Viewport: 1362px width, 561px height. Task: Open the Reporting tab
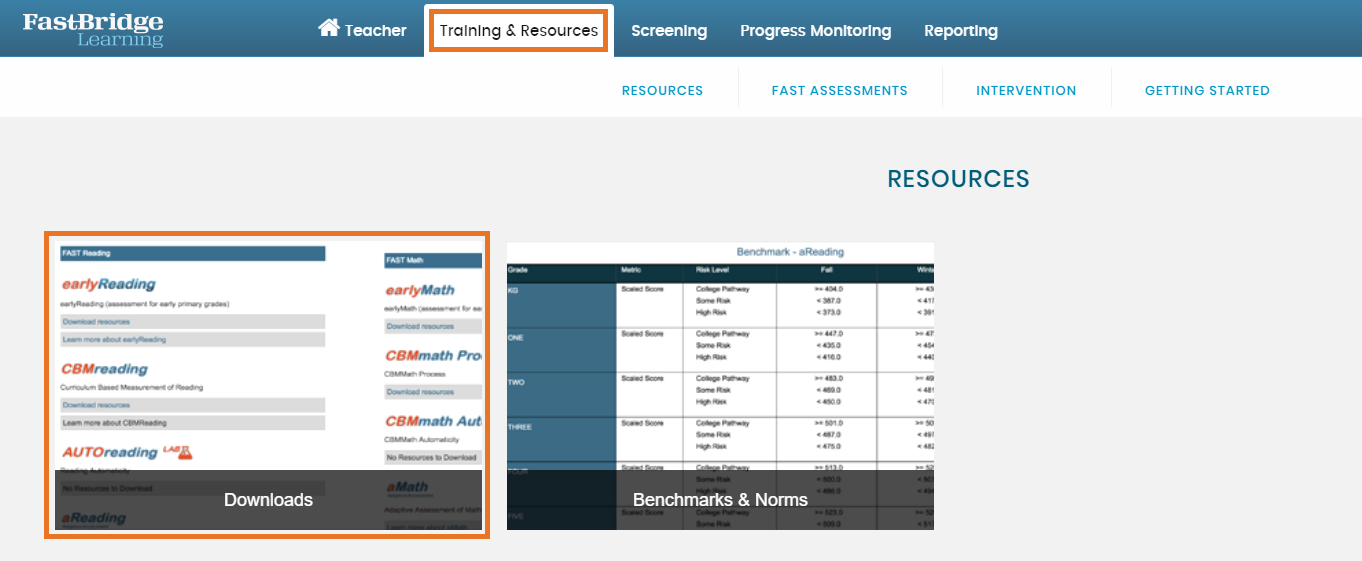[961, 30]
